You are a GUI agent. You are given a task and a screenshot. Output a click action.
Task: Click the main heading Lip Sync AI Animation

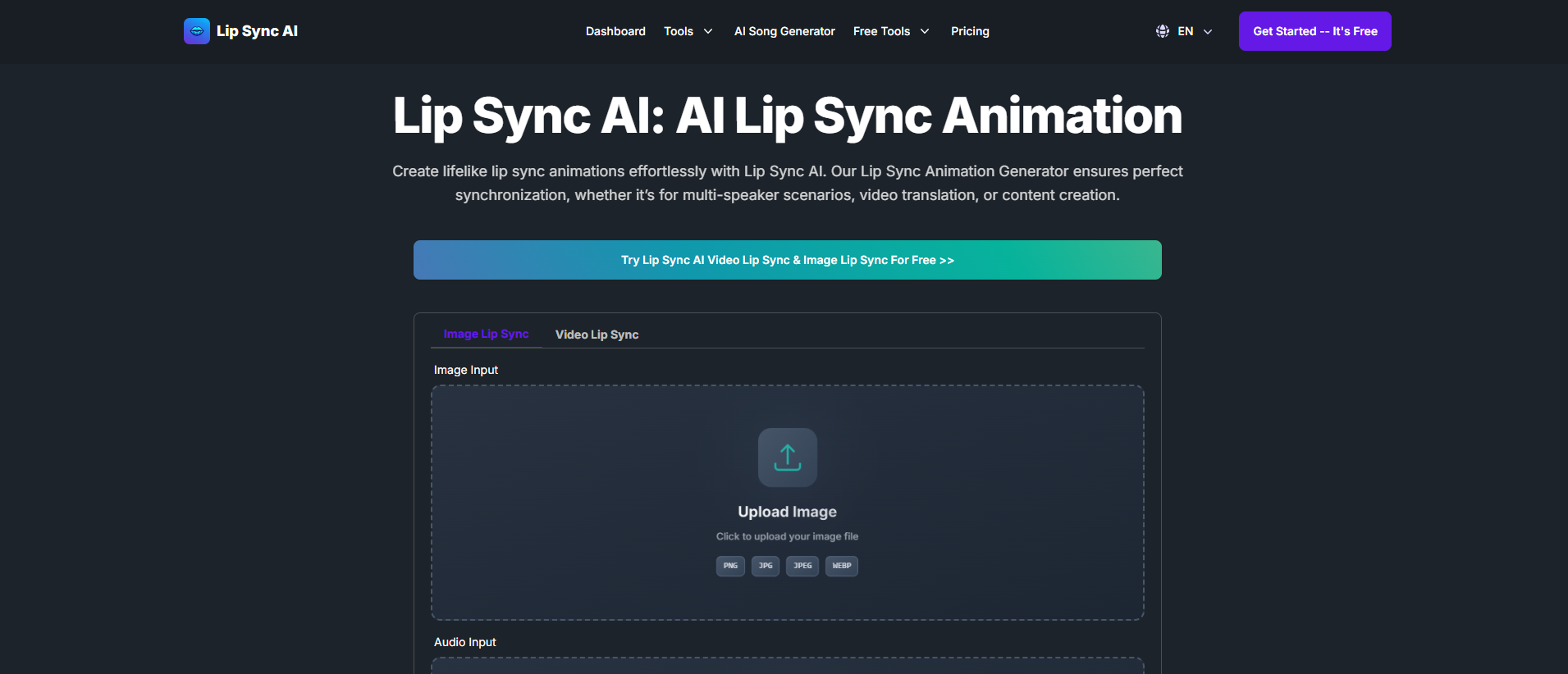click(x=788, y=116)
